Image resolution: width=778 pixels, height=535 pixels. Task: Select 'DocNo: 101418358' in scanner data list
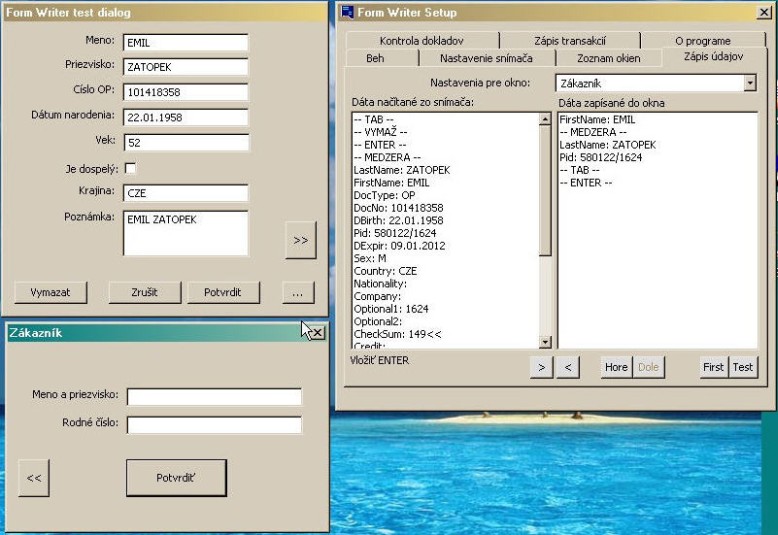398,208
